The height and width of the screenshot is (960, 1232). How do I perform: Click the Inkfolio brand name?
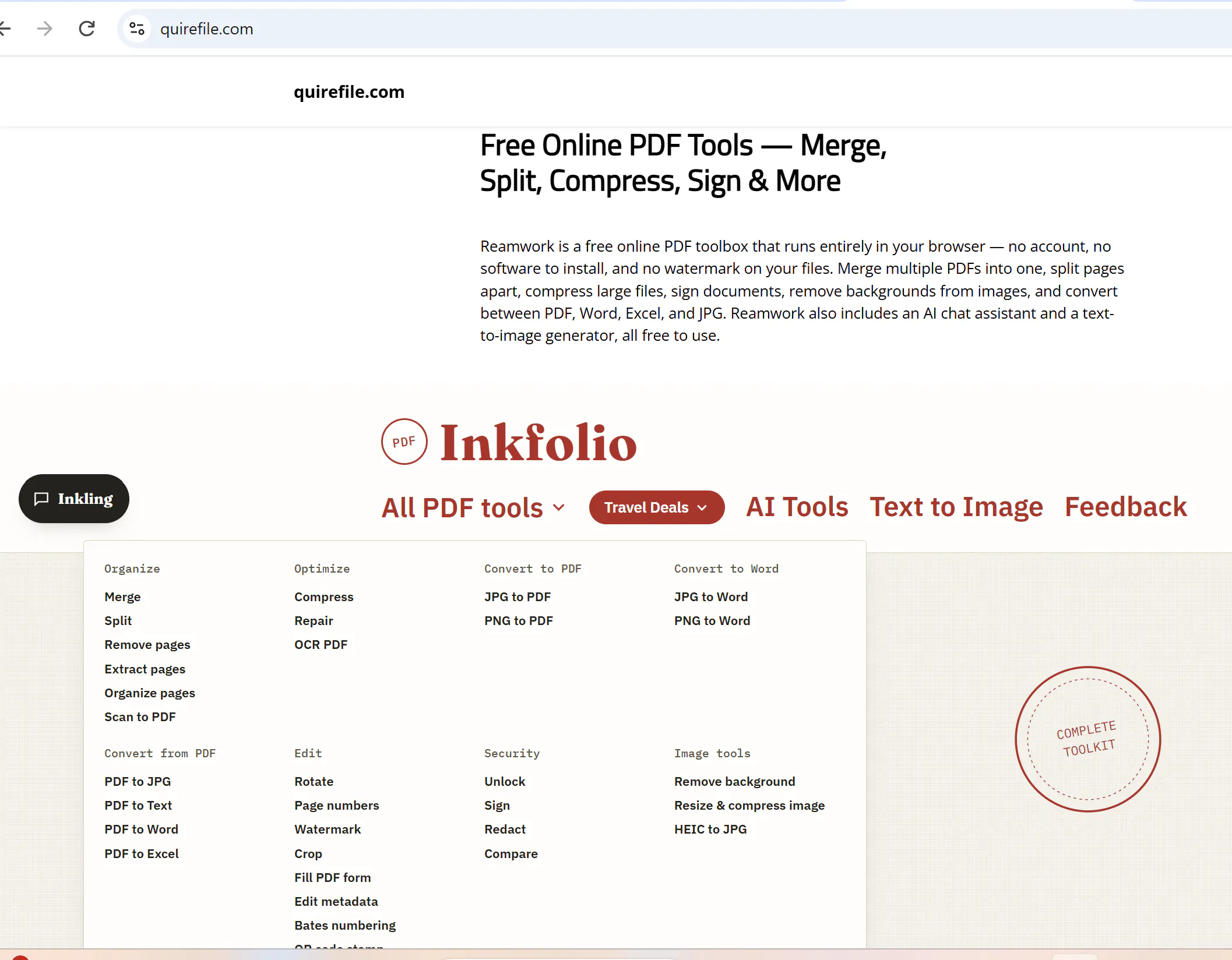pos(538,443)
